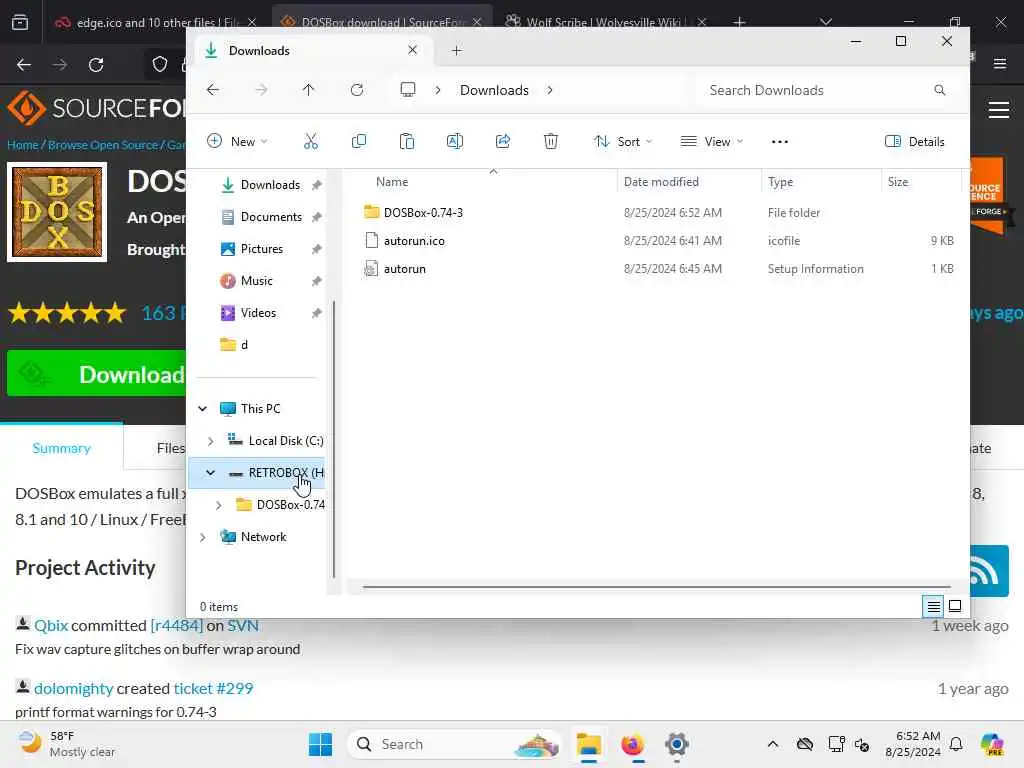Toggle the Details pane

click(914, 142)
